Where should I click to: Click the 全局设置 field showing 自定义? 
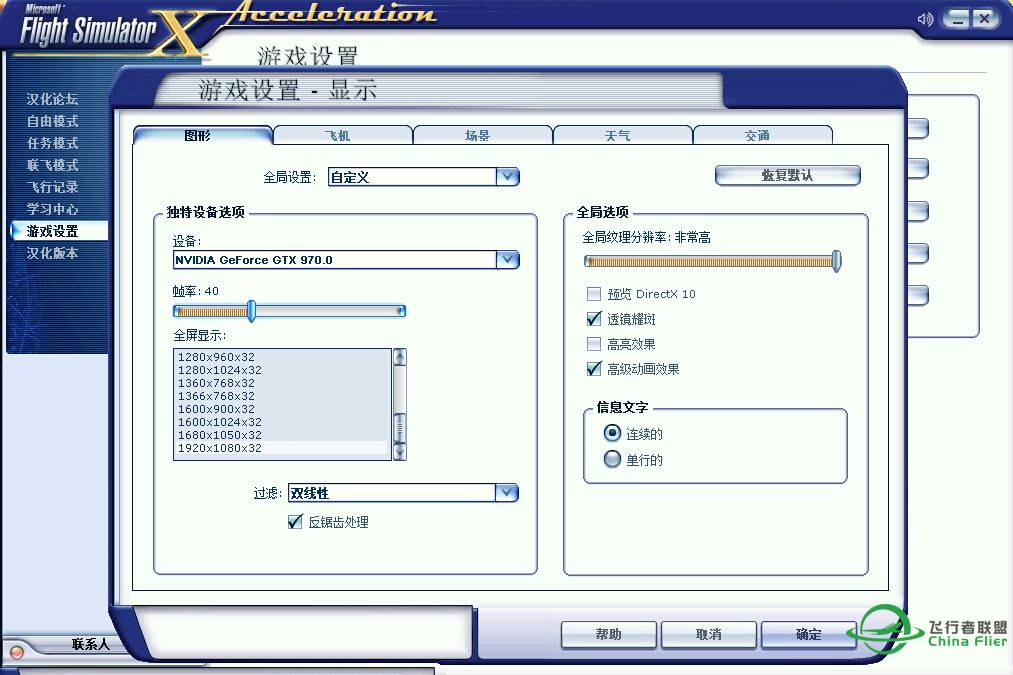[x=412, y=176]
